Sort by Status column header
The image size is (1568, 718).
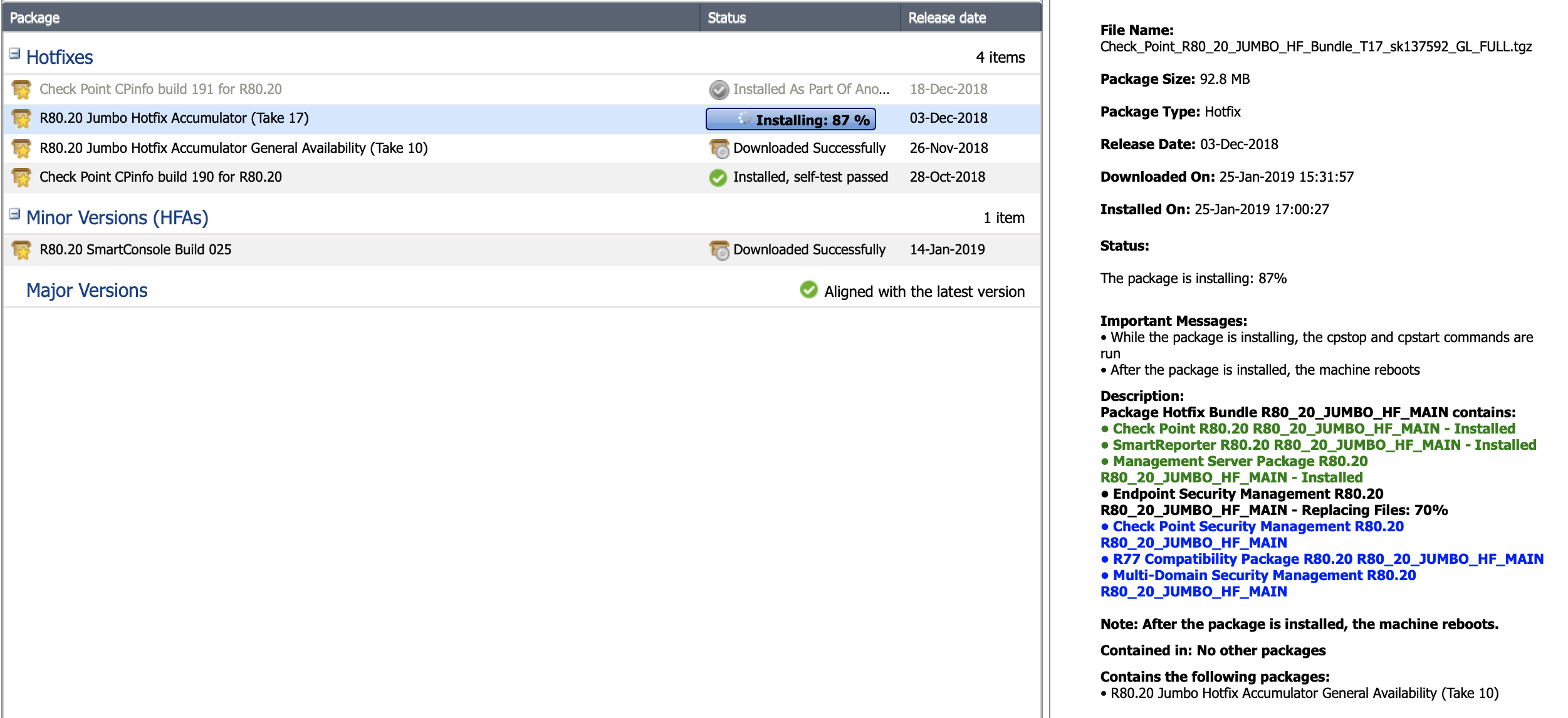pyautogui.click(x=800, y=18)
